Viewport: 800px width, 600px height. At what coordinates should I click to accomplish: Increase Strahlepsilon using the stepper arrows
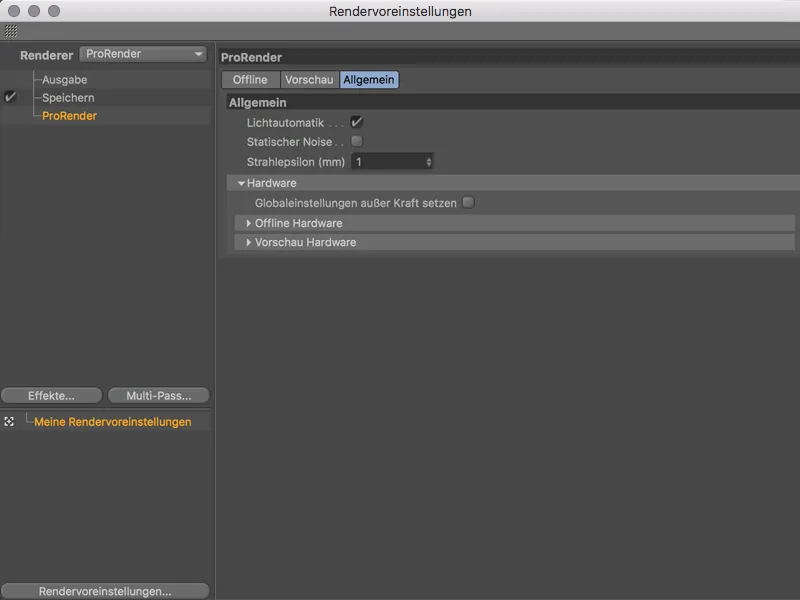click(431, 161)
